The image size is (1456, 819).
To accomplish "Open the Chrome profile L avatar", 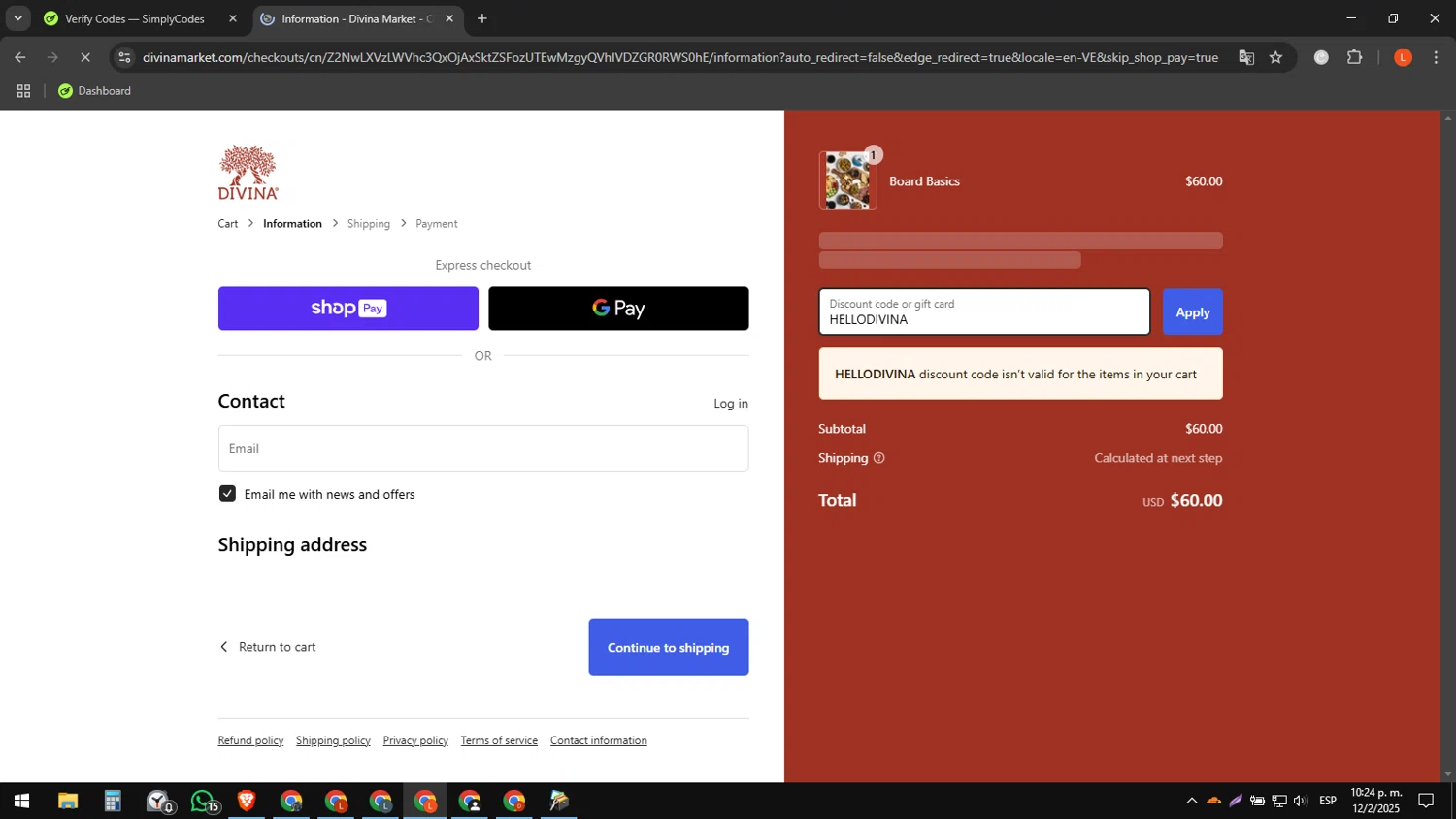I will tap(1403, 58).
